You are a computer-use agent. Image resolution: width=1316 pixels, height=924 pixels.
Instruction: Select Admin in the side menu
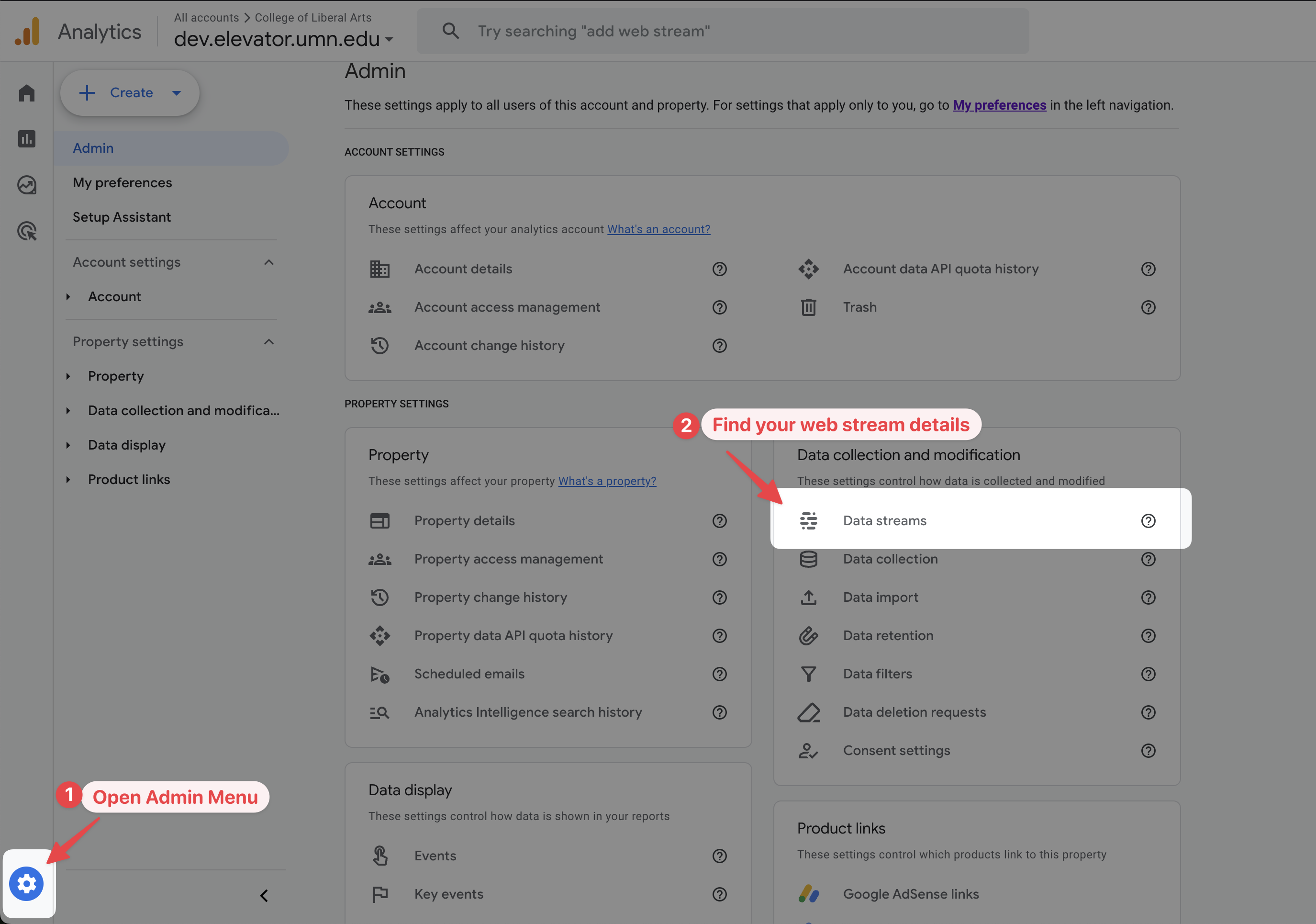(x=171, y=148)
